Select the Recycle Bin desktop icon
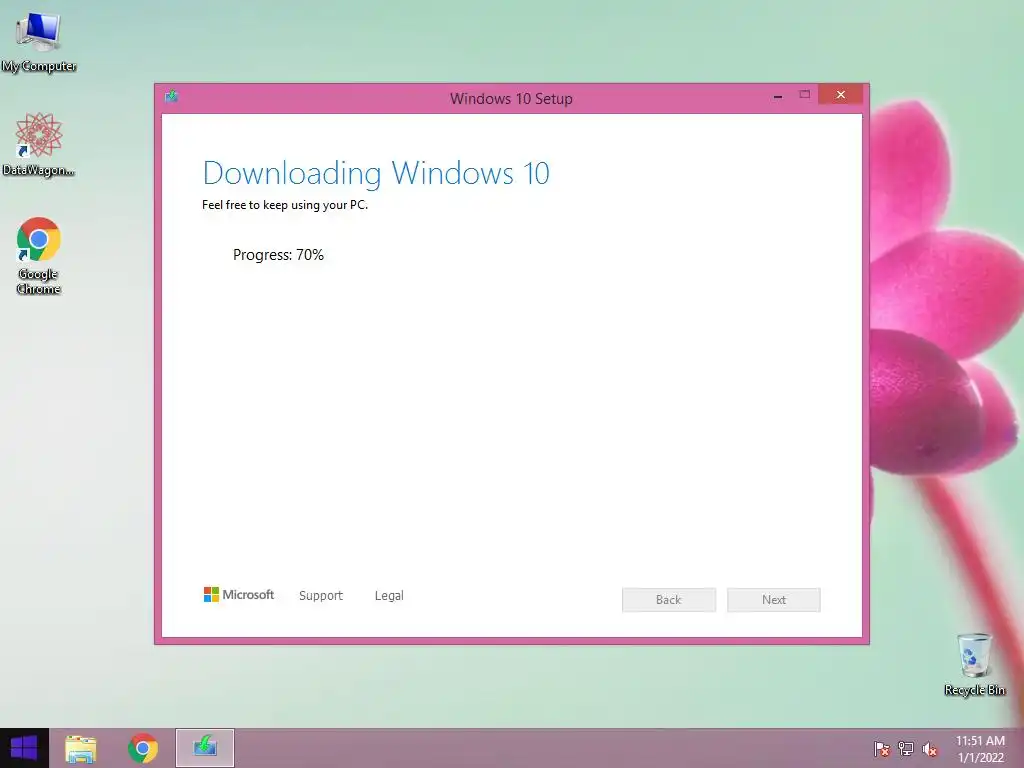 974,664
